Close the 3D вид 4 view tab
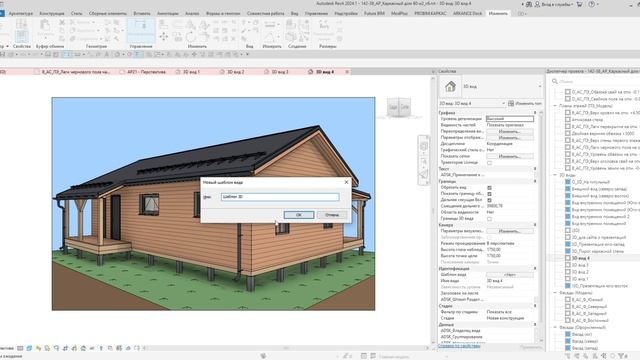This screenshot has height=360, width=640. point(347,72)
